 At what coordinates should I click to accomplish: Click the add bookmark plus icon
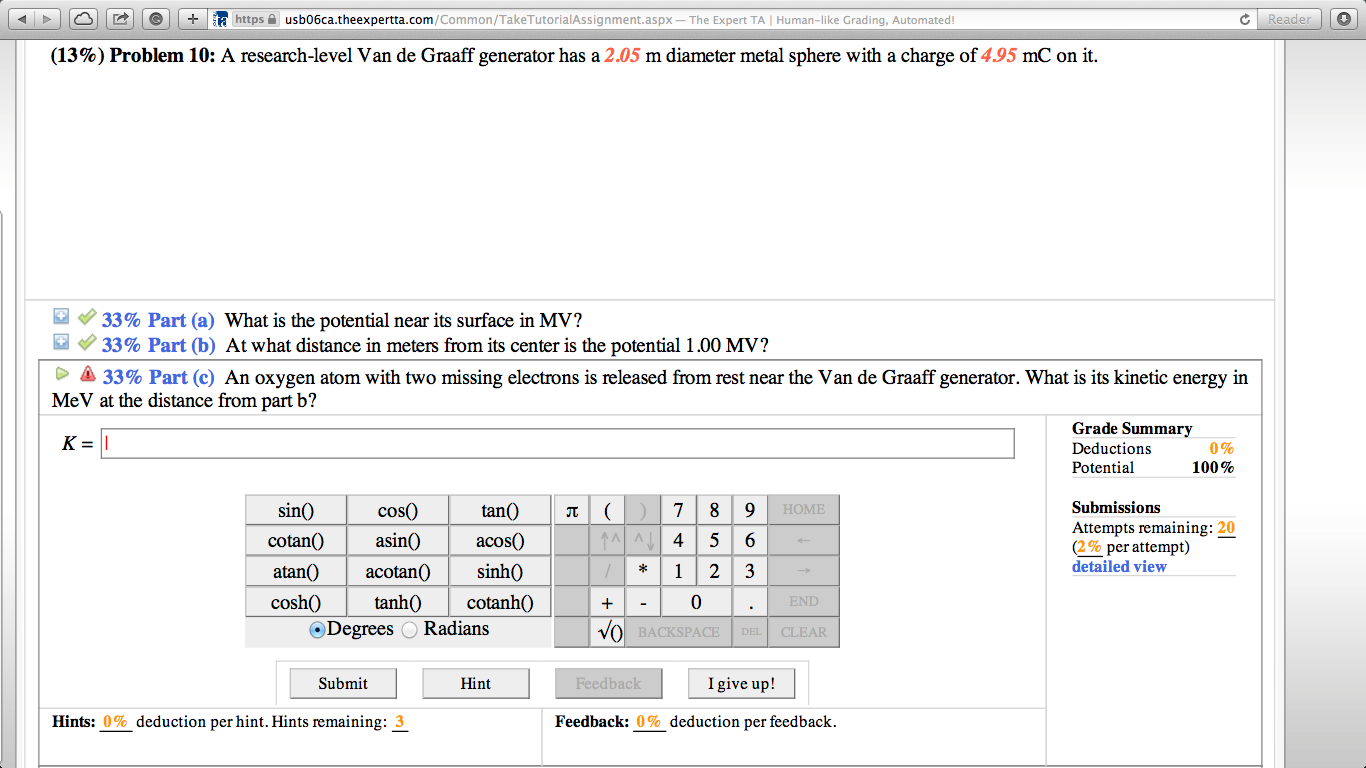point(192,19)
